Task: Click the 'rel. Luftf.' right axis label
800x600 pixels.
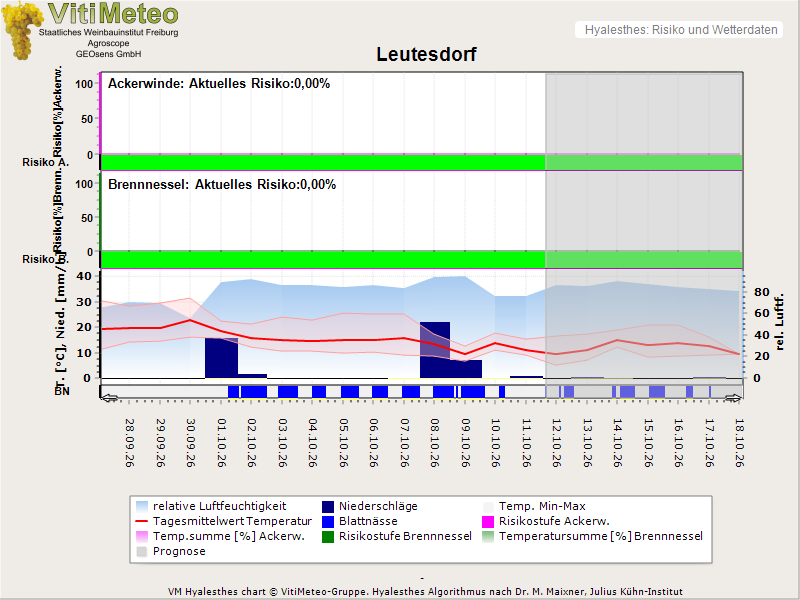Action: [x=779, y=322]
